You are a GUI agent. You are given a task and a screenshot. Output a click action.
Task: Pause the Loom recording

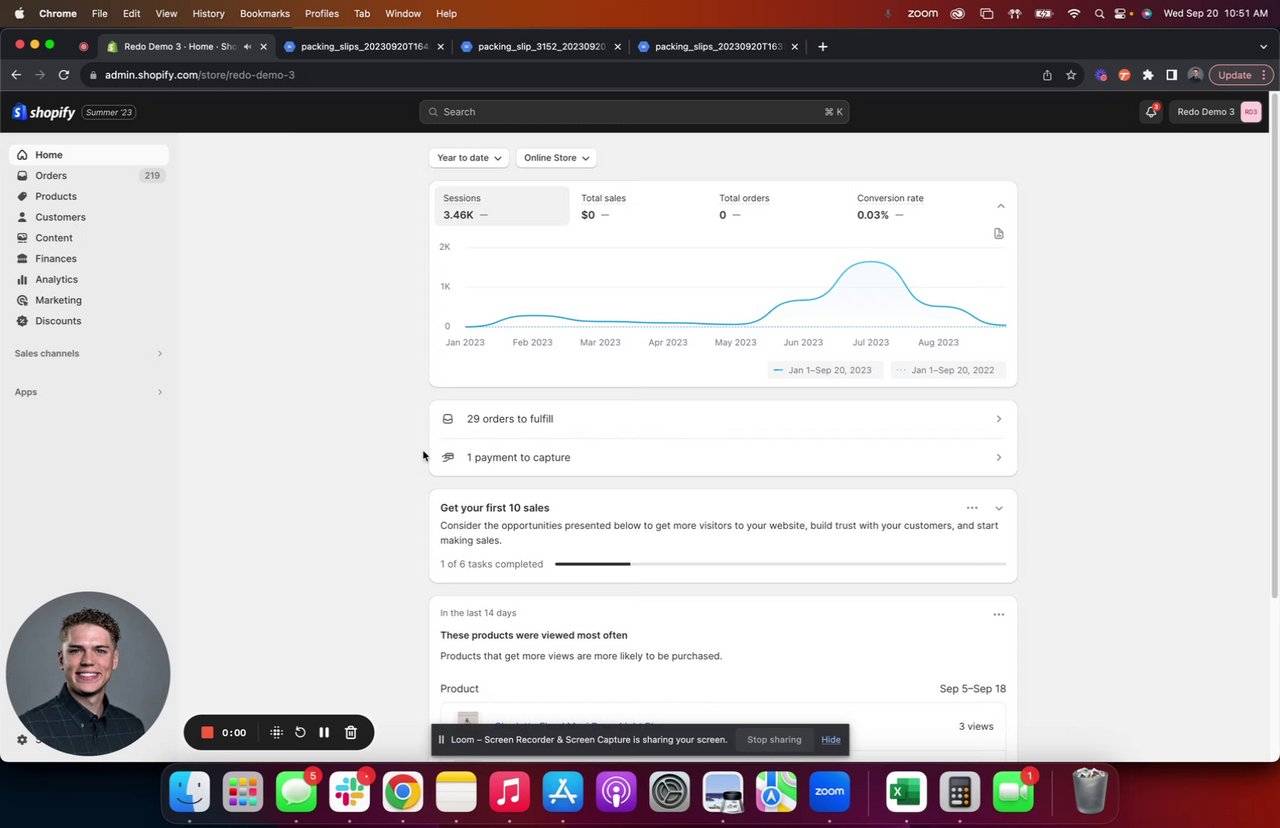tap(324, 733)
